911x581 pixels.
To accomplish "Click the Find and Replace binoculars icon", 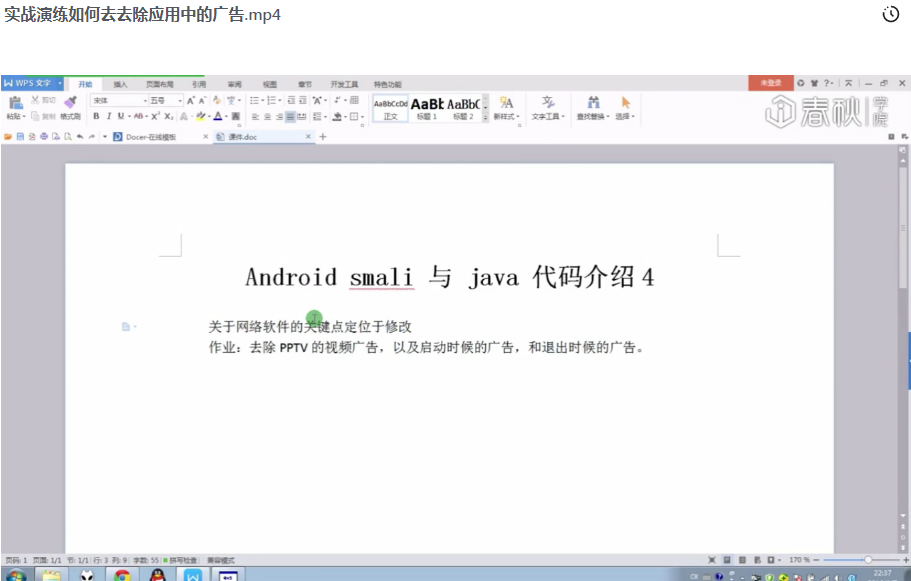I will 593,103.
